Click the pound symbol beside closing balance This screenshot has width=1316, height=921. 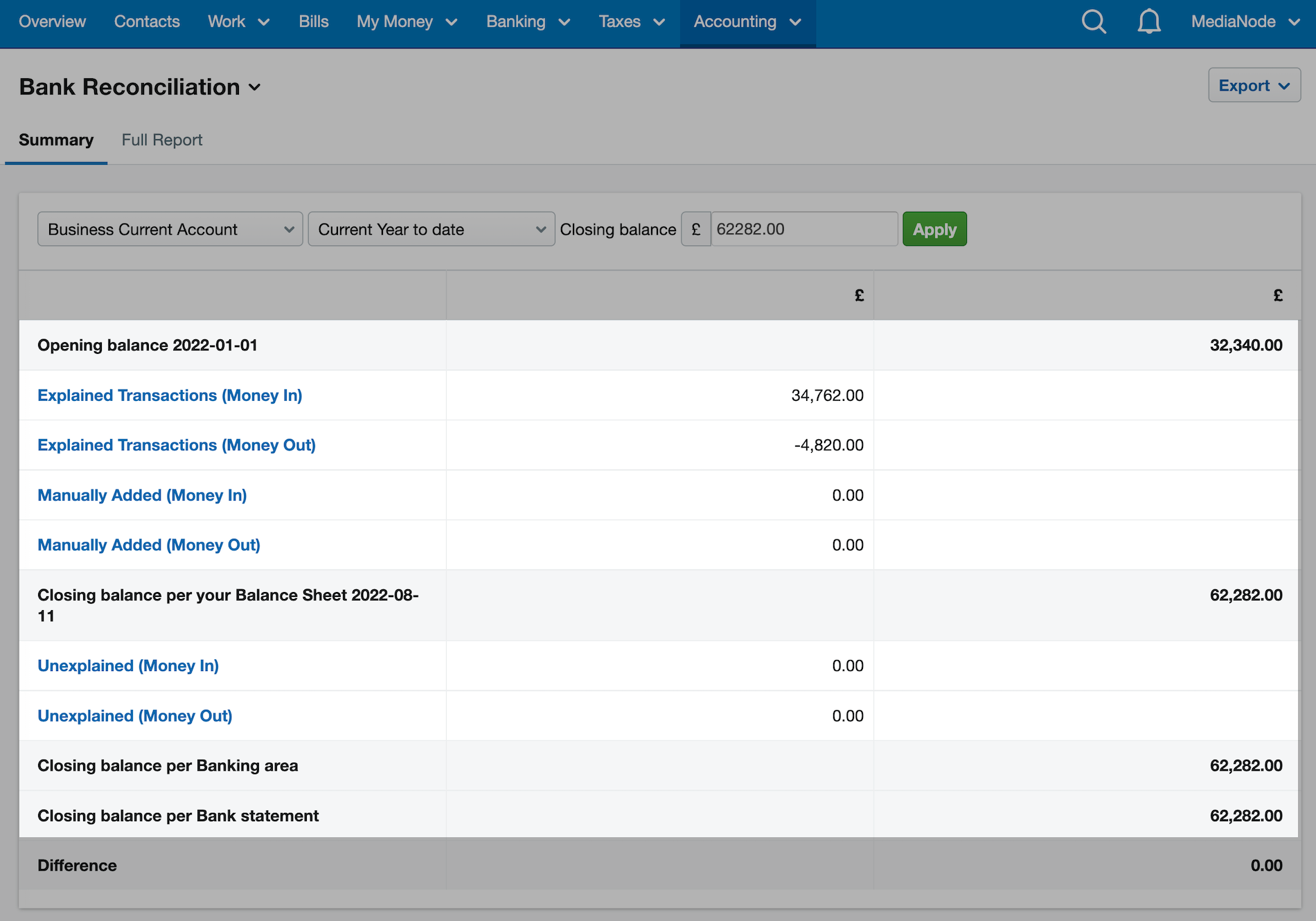click(x=696, y=229)
